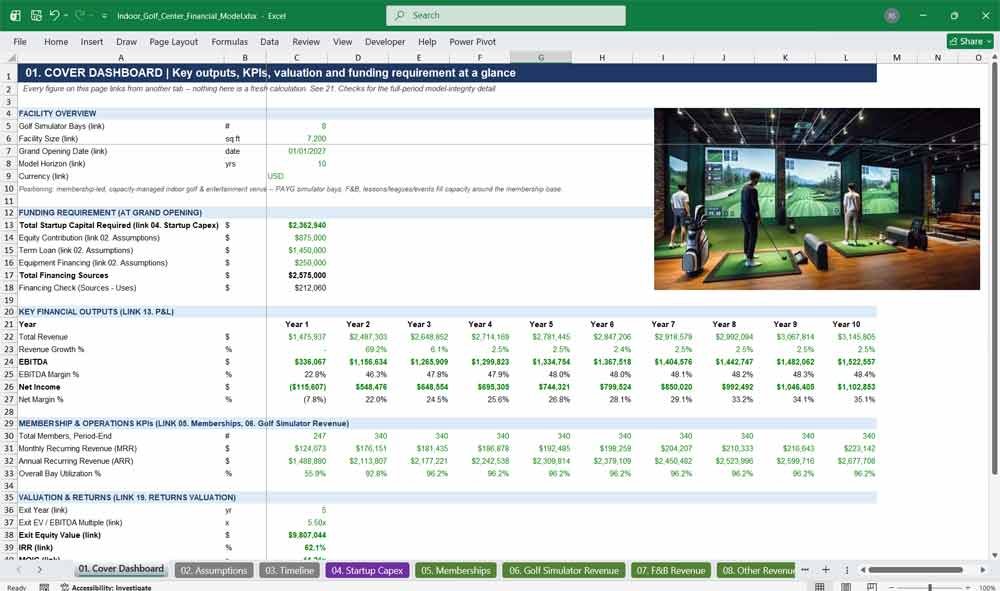Open the Data ribbon tab

[x=269, y=41]
